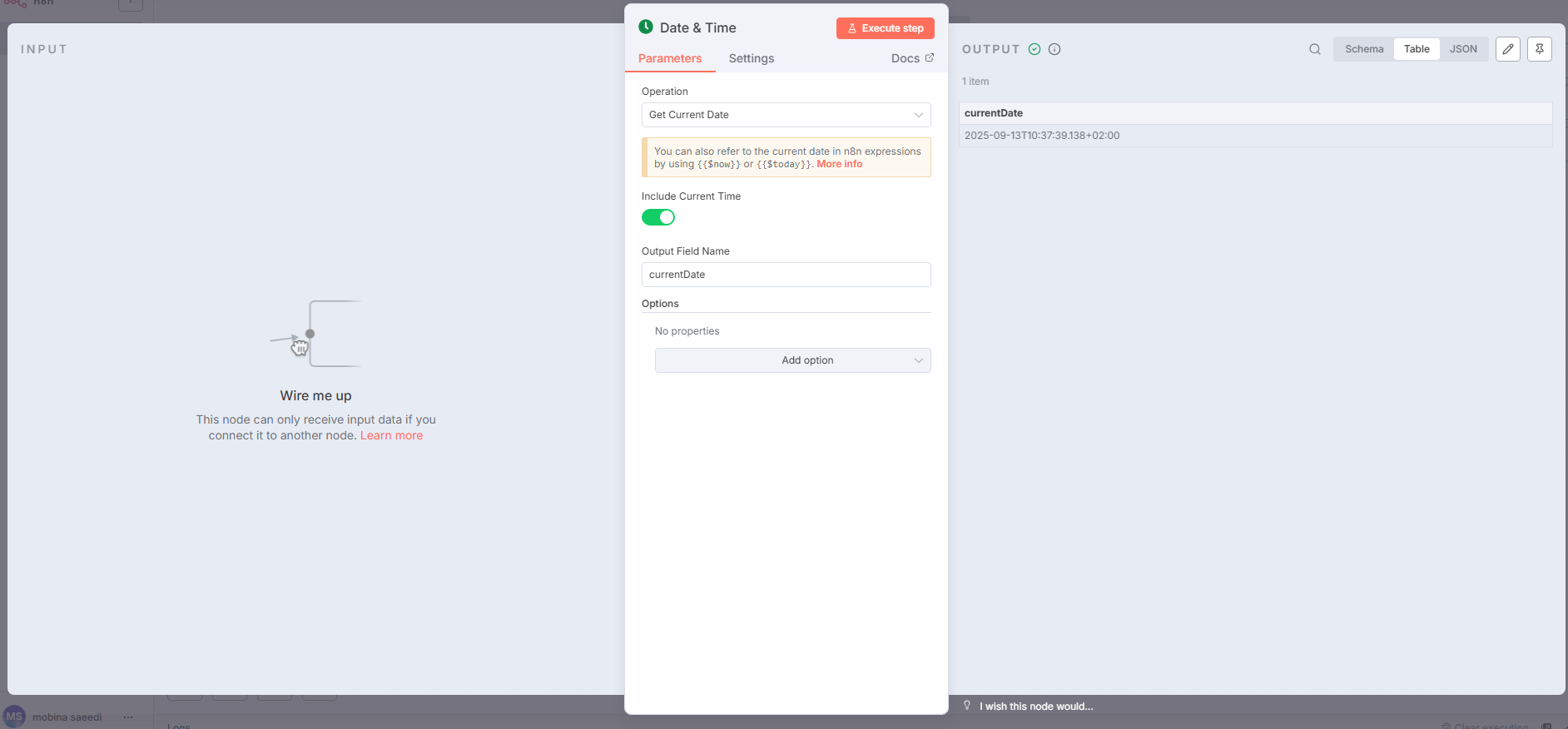Select the Parameters tab
Image resolution: width=1568 pixels, height=729 pixels.
[x=670, y=58]
